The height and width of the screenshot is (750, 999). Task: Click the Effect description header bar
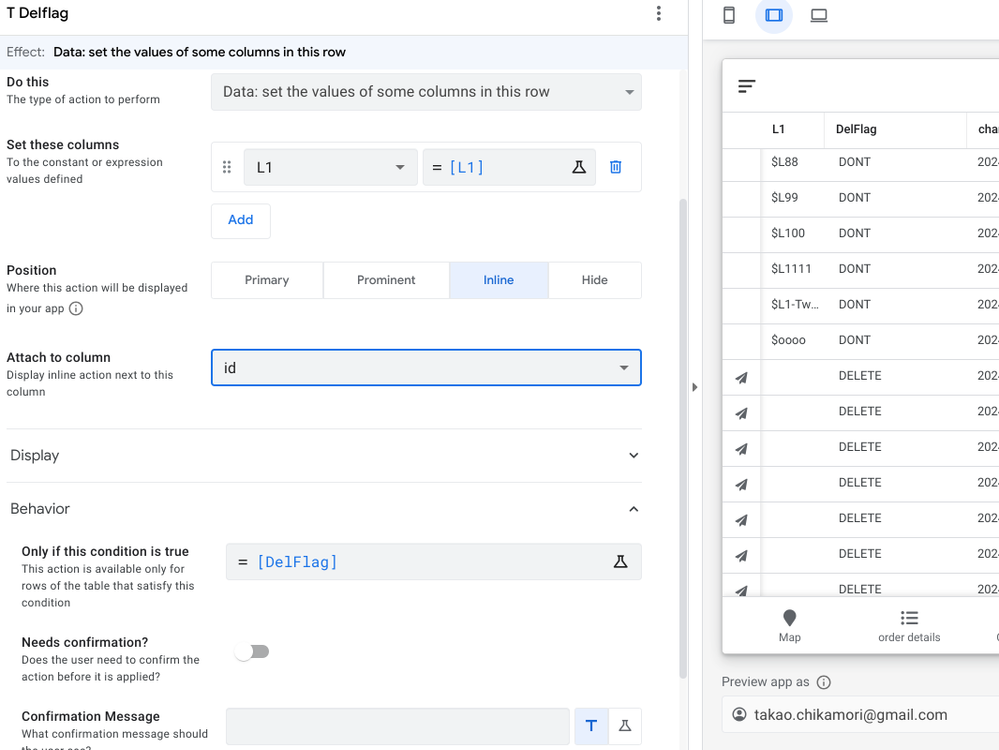tap(344, 52)
